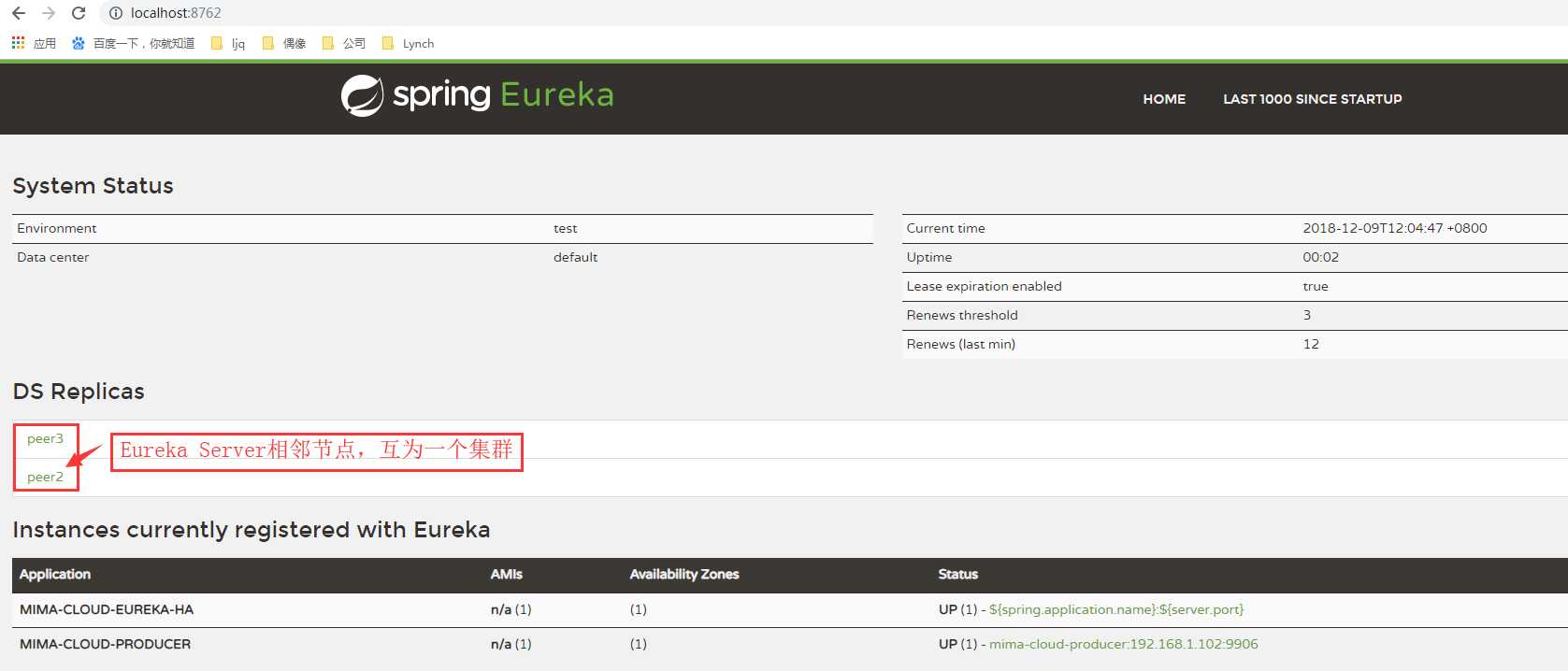Open mima-cloud-producer:192.168.1.102:9906 instance link

pyautogui.click(x=1124, y=644)
